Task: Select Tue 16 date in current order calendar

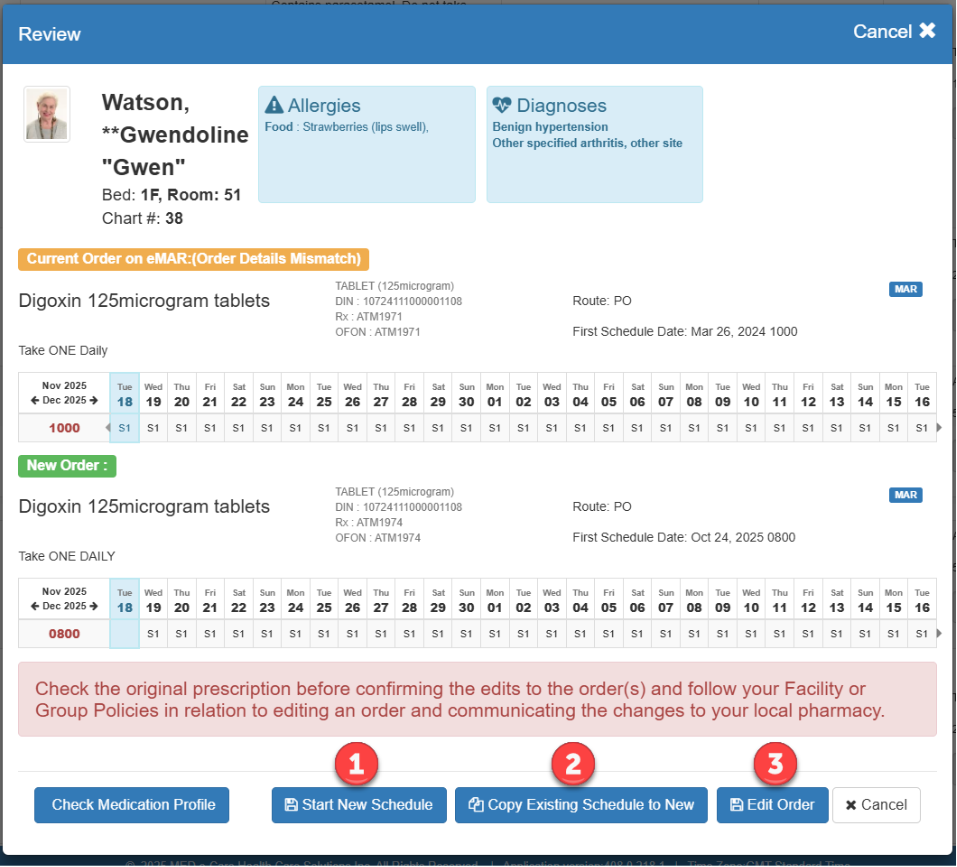Action: 922,394
